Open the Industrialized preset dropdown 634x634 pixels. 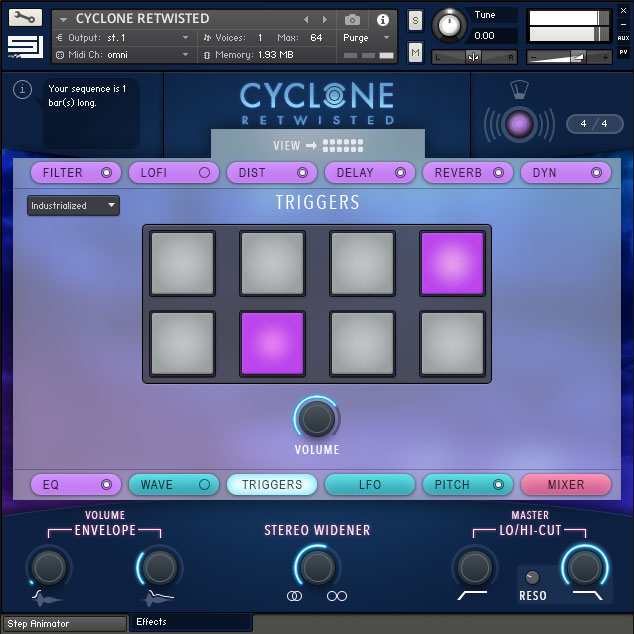coord(73,206)
